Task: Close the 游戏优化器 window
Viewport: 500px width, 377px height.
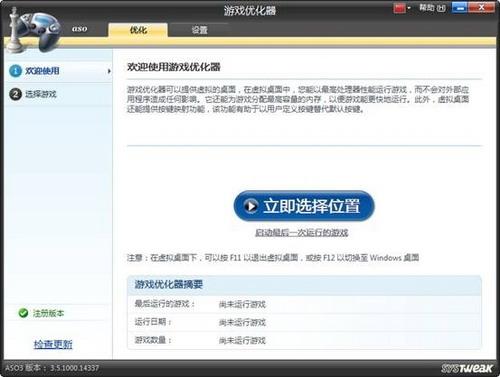Action: coord(482,7)
